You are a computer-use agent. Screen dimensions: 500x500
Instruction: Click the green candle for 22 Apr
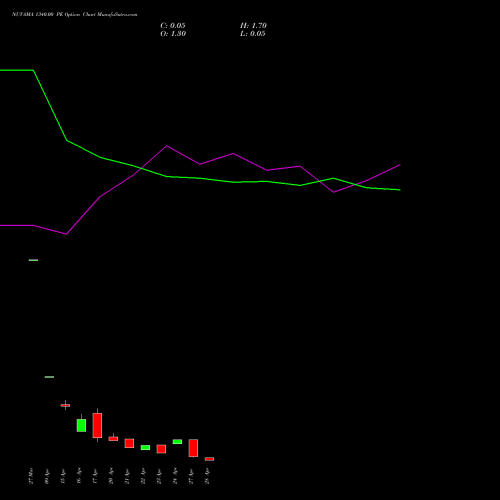[145, 447]
